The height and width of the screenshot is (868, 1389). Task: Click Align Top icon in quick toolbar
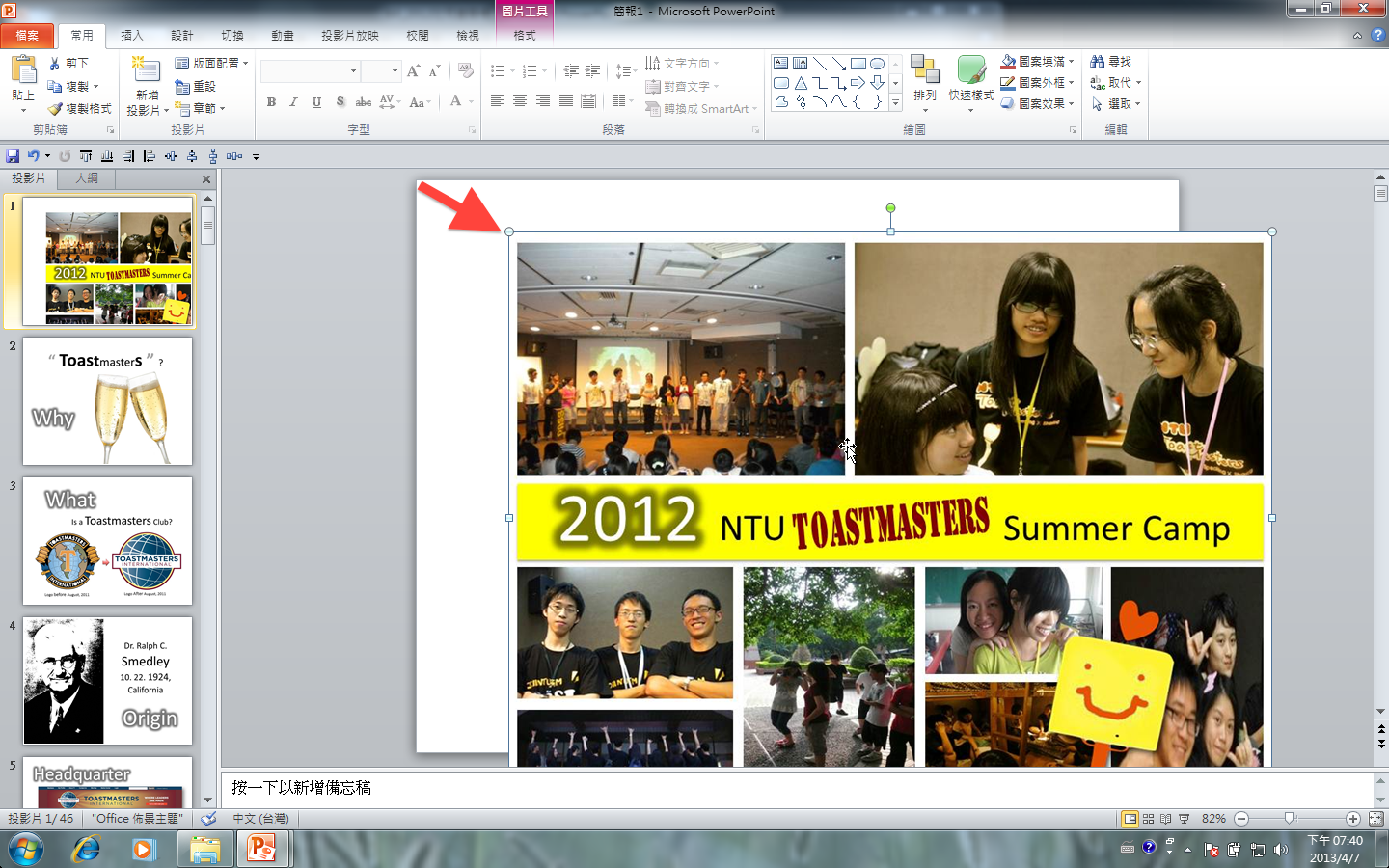86,156
